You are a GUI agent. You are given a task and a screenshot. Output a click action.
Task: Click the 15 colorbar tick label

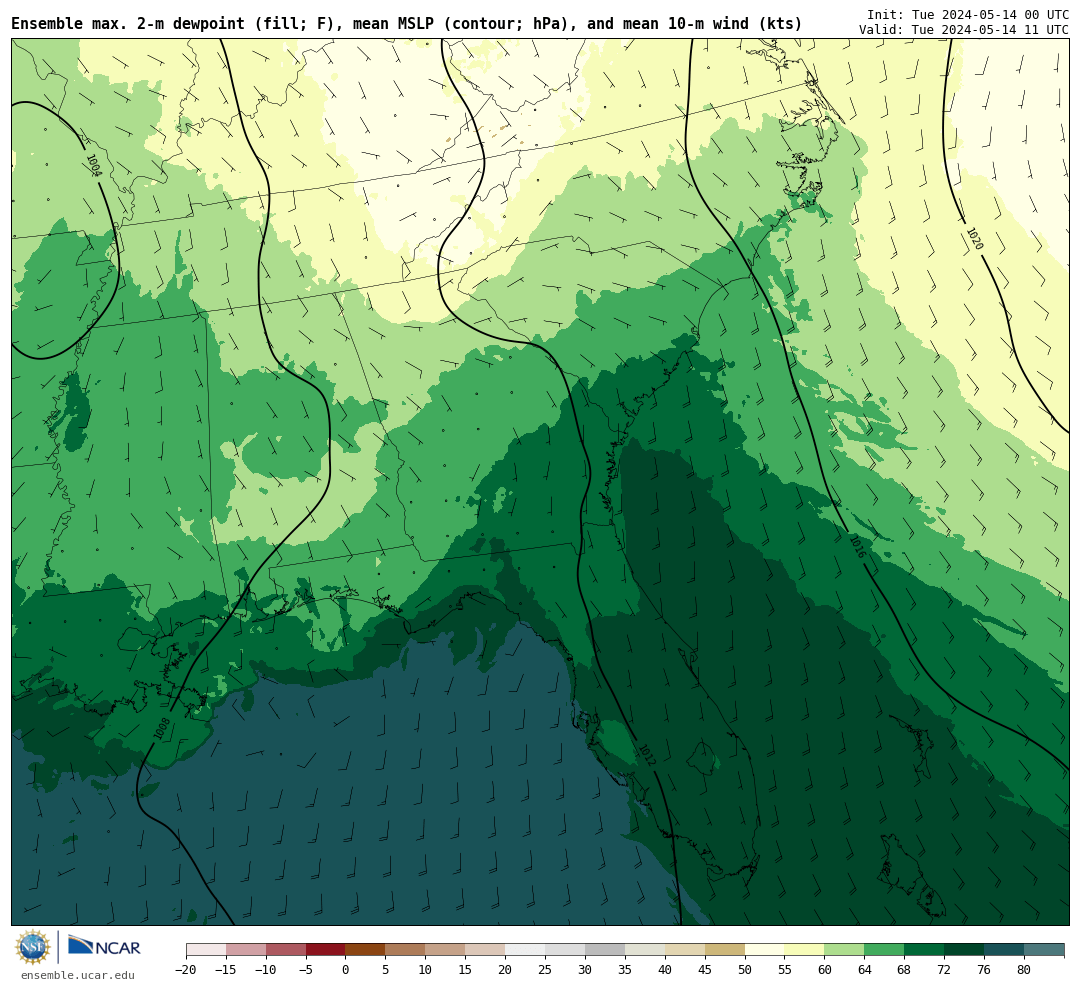click(x=466, y=970)
